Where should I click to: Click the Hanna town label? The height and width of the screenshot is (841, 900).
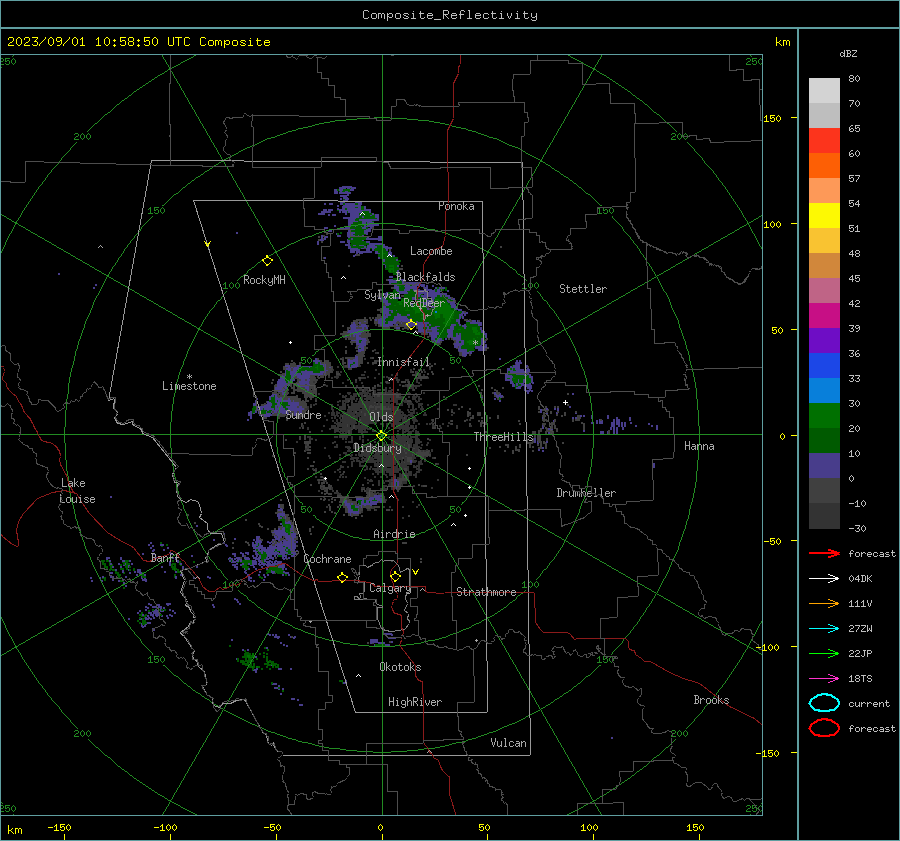click(x=699, y=446)
